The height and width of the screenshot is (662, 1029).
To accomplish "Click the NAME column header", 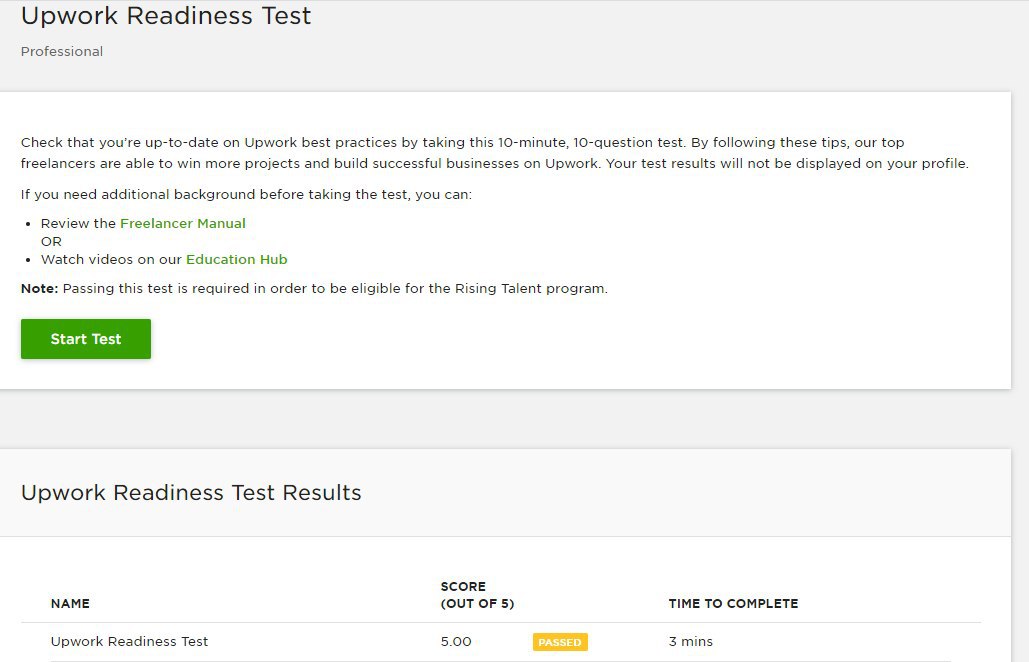I will tap(70, 603).
